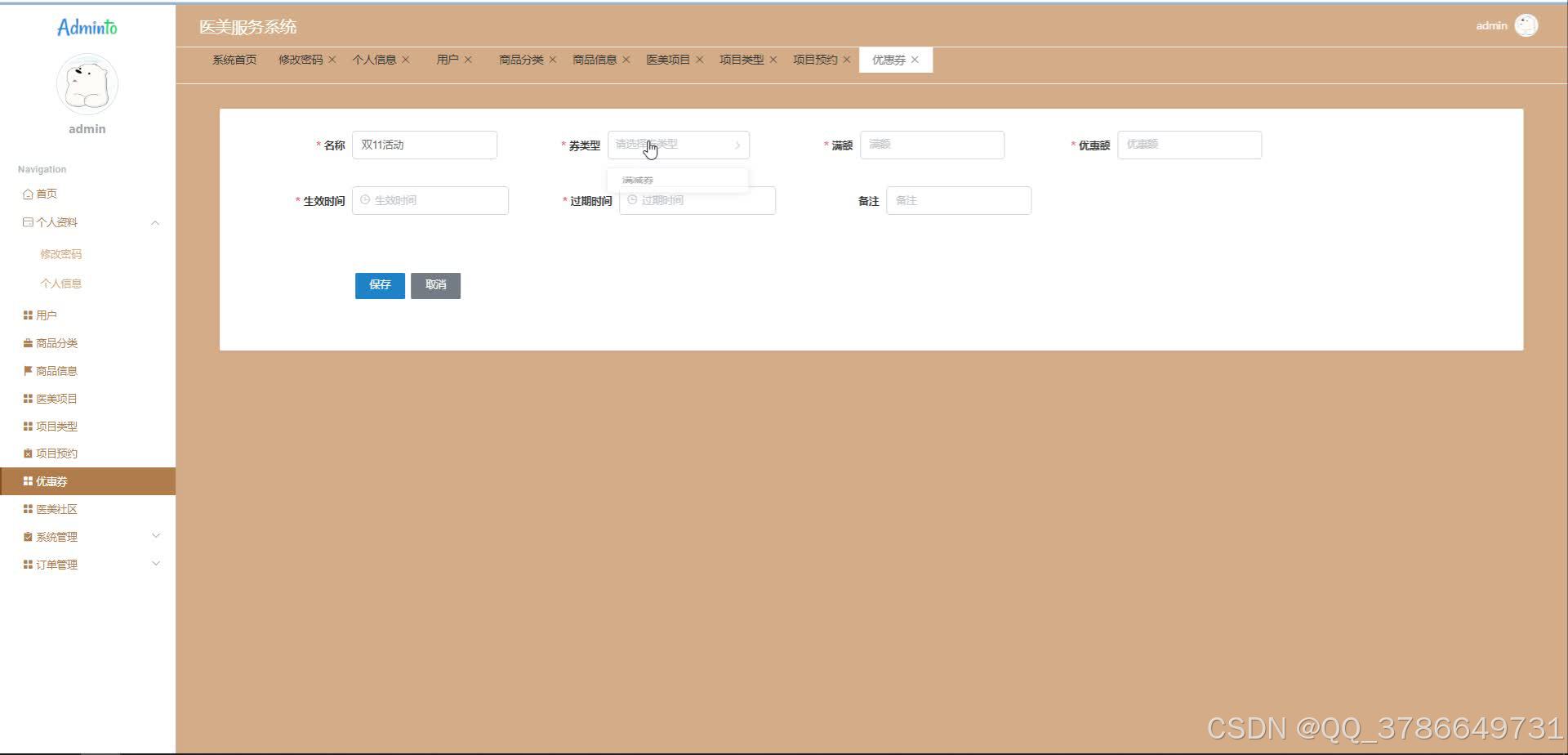Click the 备注 input field
The height and width of the screenshot is (755, 1568).
coord(959,200)
